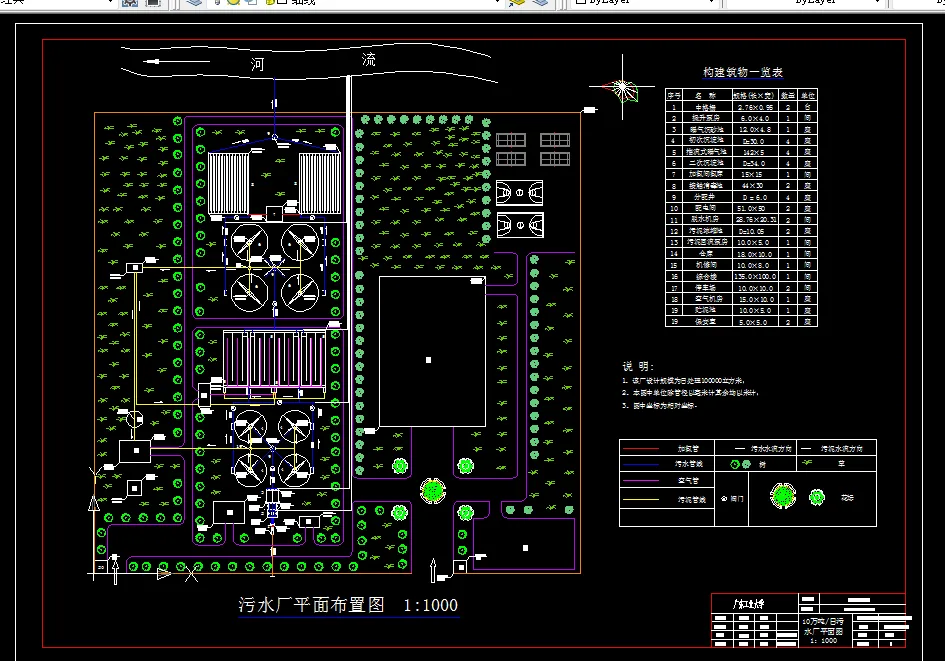The image size is (945, 661).
Task: Select the 污泥管线 legend label
Action: pyautogui.click(x=691, y=500)
